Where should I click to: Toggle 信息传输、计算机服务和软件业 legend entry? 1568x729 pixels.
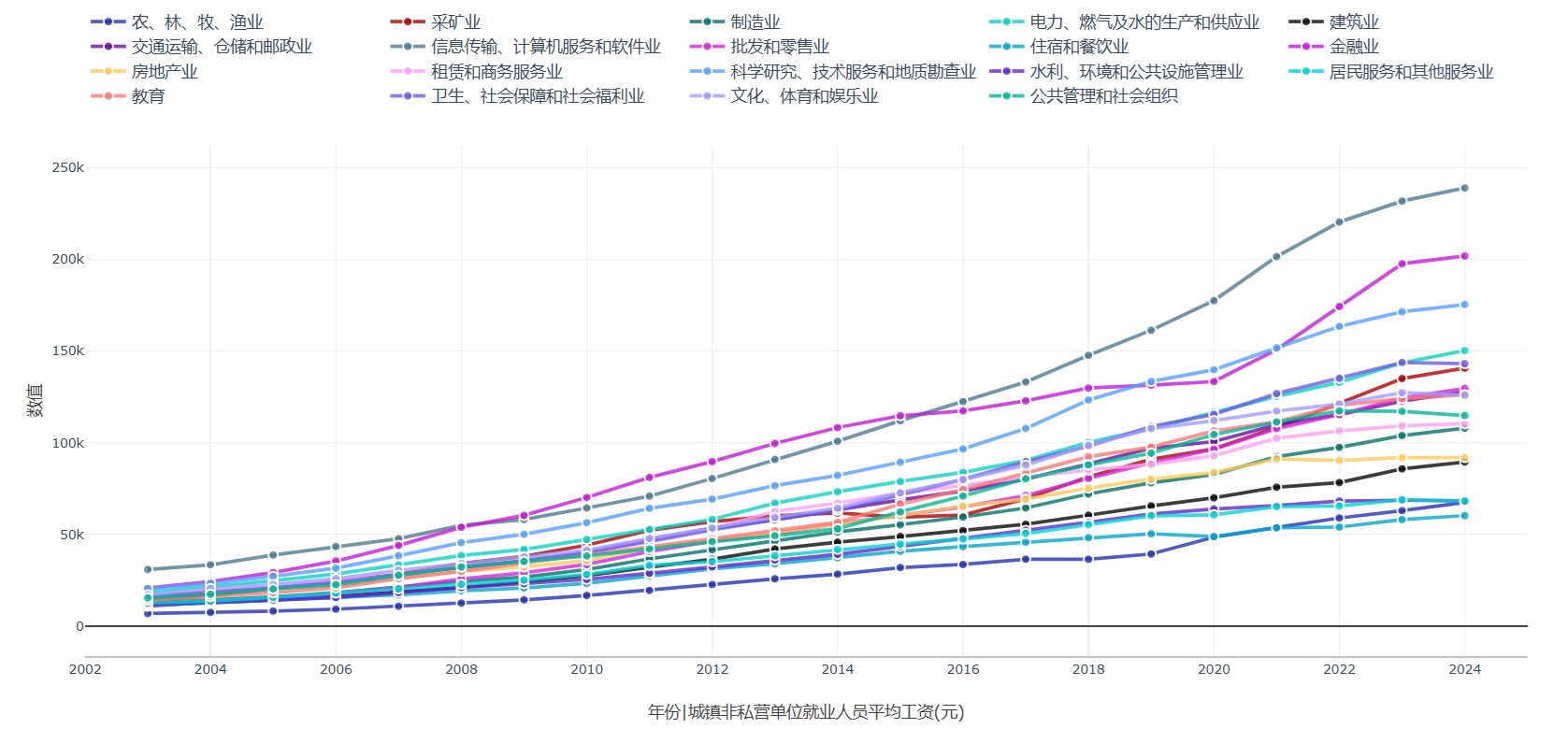[525, 46]
